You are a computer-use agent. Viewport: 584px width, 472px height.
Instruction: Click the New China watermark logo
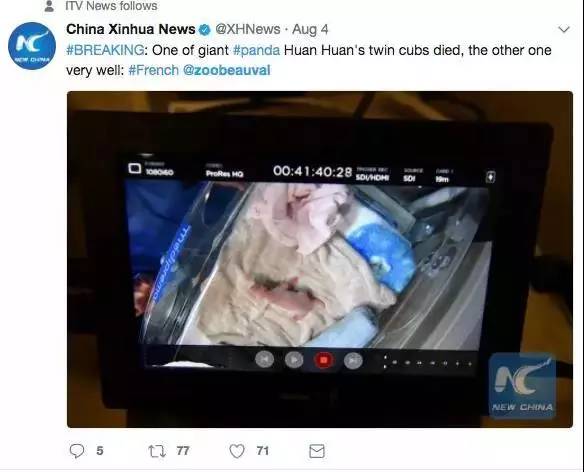tap(522, 384)
